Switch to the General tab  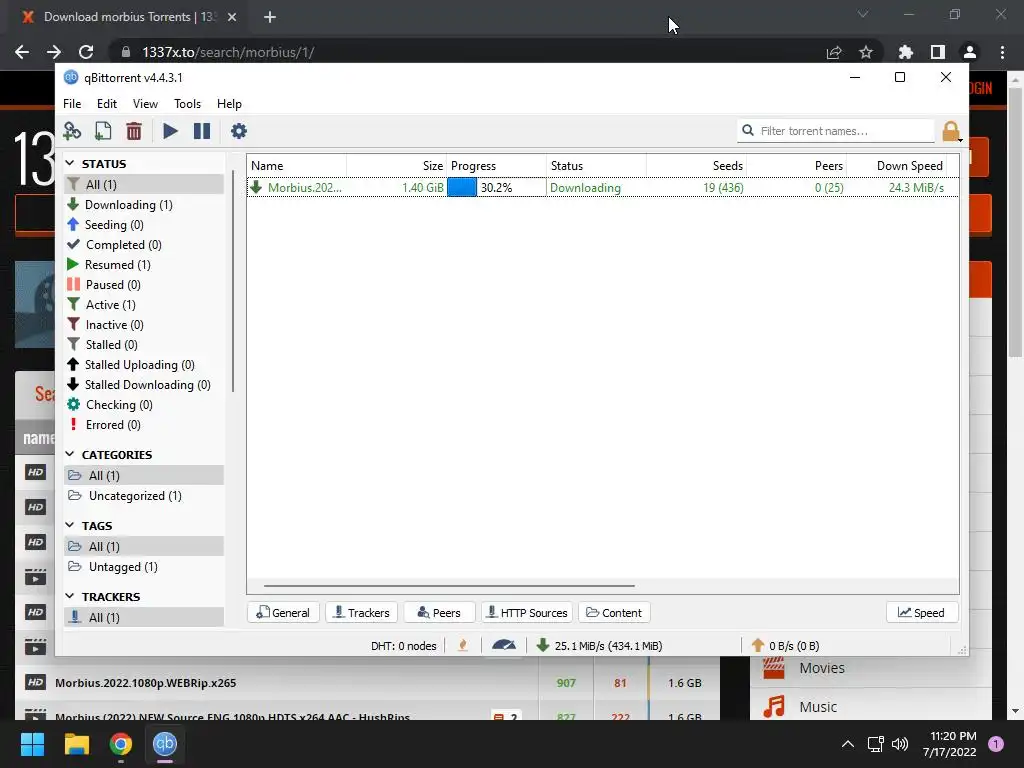pyautogui.click(x=283, y=613)
